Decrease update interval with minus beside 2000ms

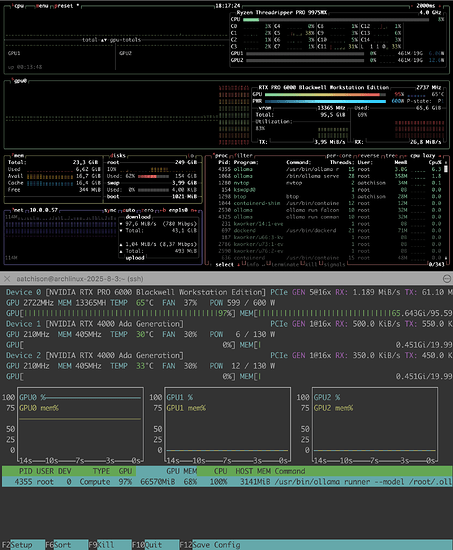tap(412, 6)
